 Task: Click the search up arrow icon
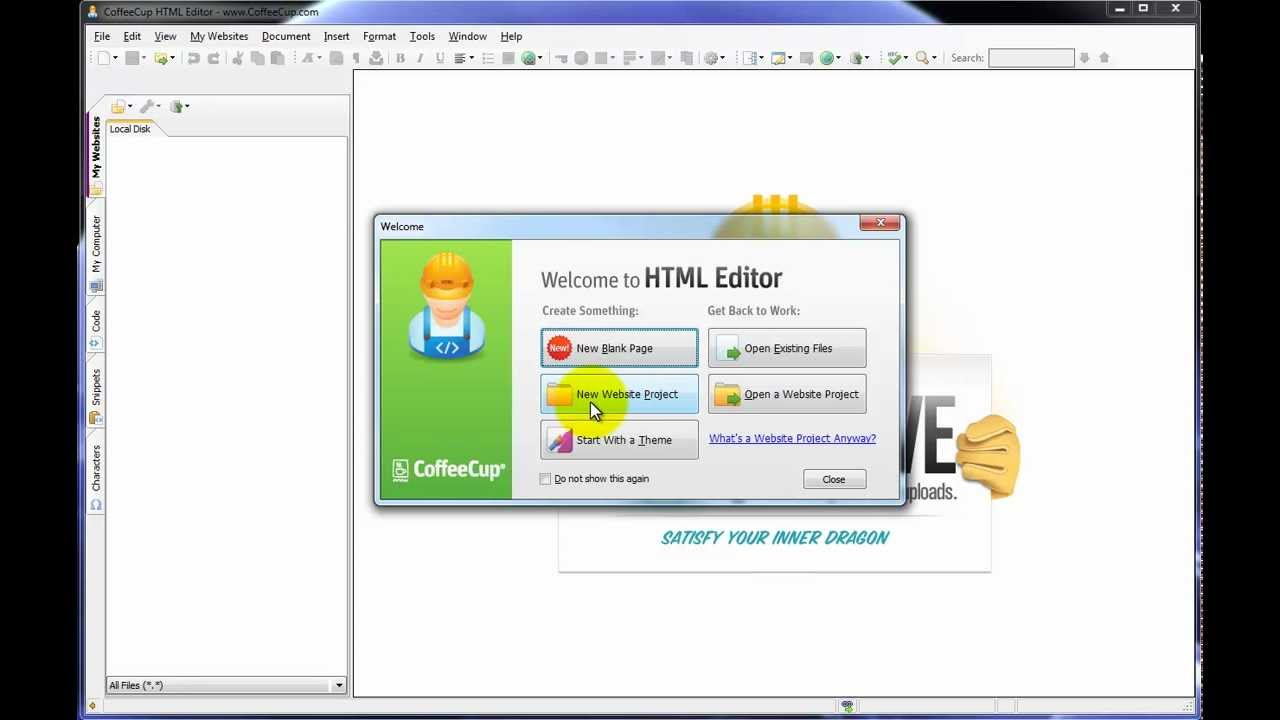coord(1104,58)
